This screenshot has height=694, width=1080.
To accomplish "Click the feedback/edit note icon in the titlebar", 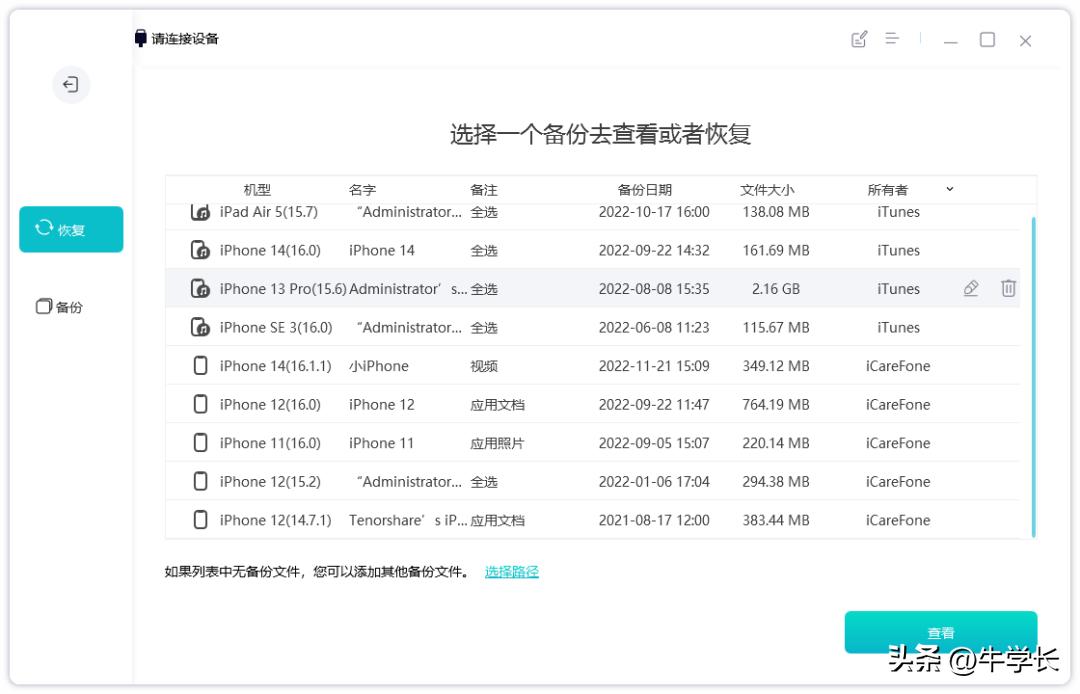I will pyautogui.click(x=860, y=40).
